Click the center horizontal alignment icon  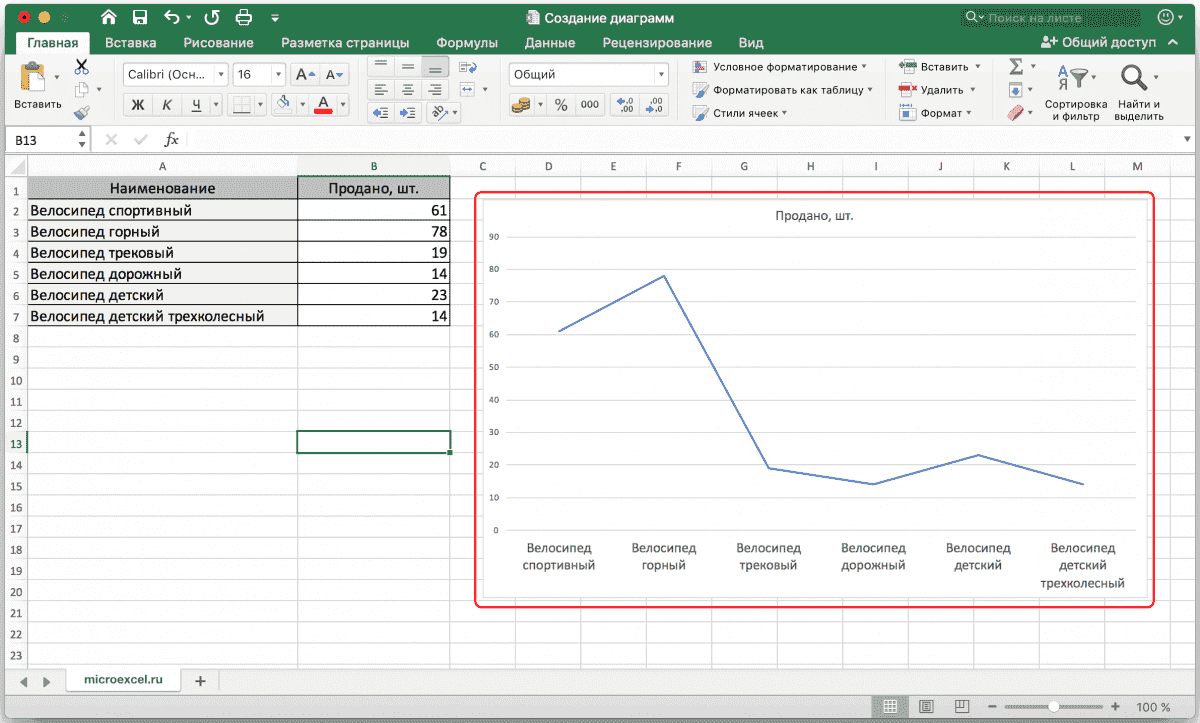pyautogui.click(x=407, y=89)
